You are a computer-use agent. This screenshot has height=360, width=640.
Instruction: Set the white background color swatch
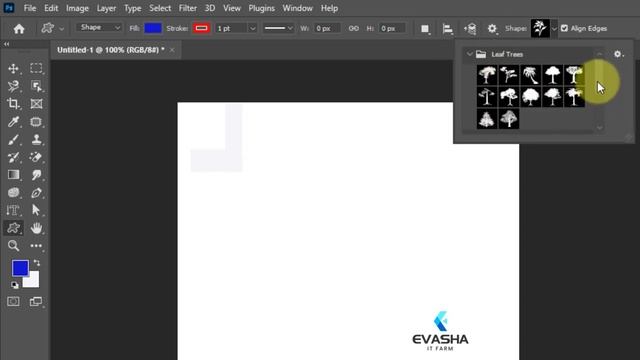coord(33,281)
